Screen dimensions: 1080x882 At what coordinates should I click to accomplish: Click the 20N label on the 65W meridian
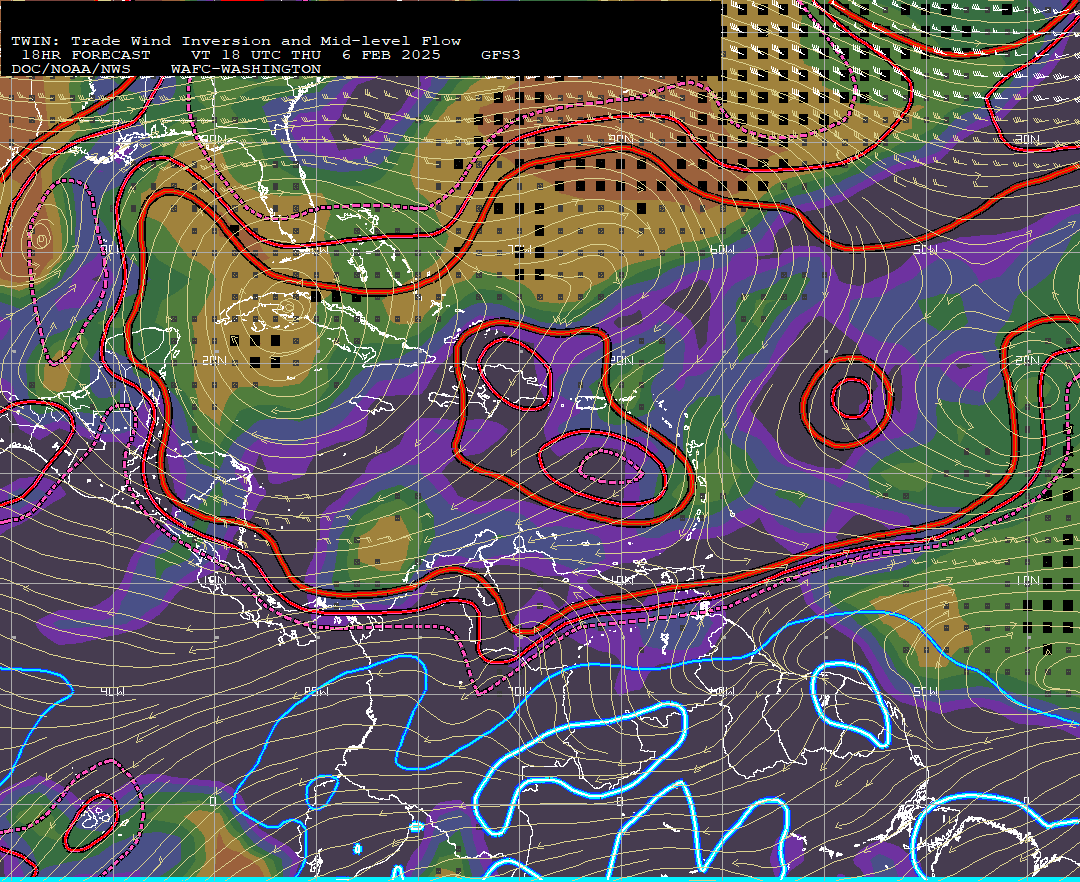(621, 360)
